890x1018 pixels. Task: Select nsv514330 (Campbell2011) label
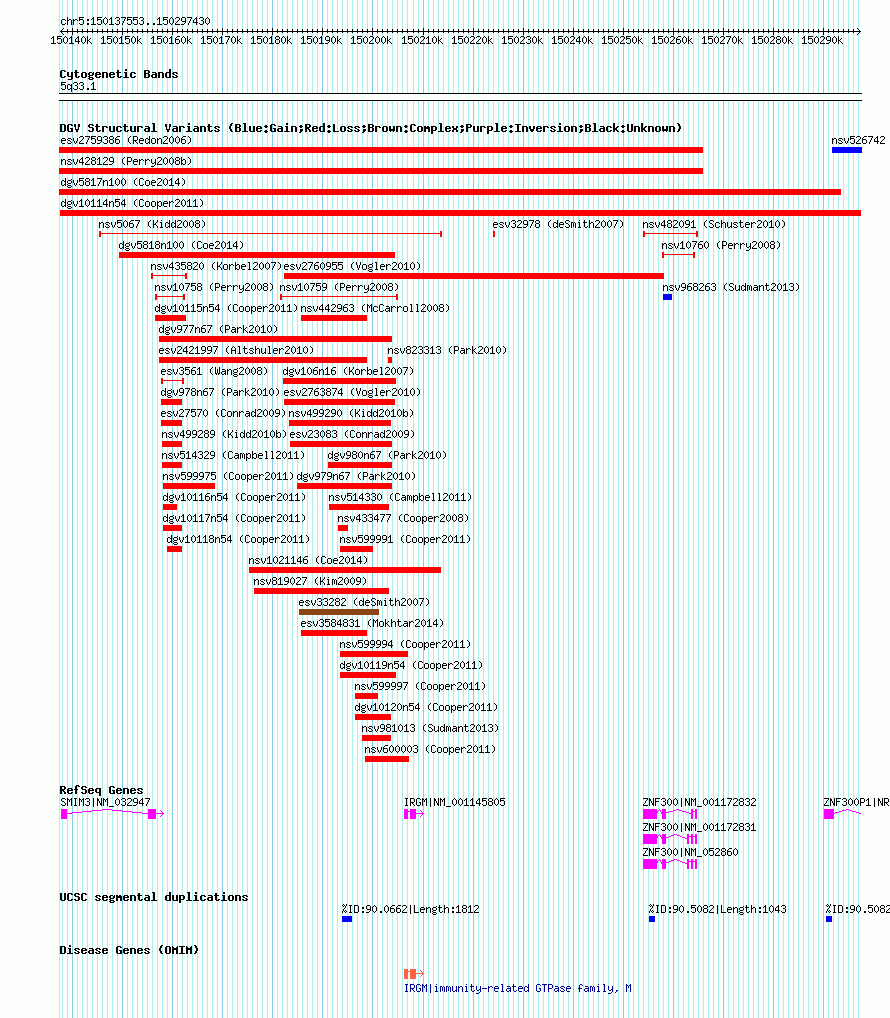click(400, 497)
